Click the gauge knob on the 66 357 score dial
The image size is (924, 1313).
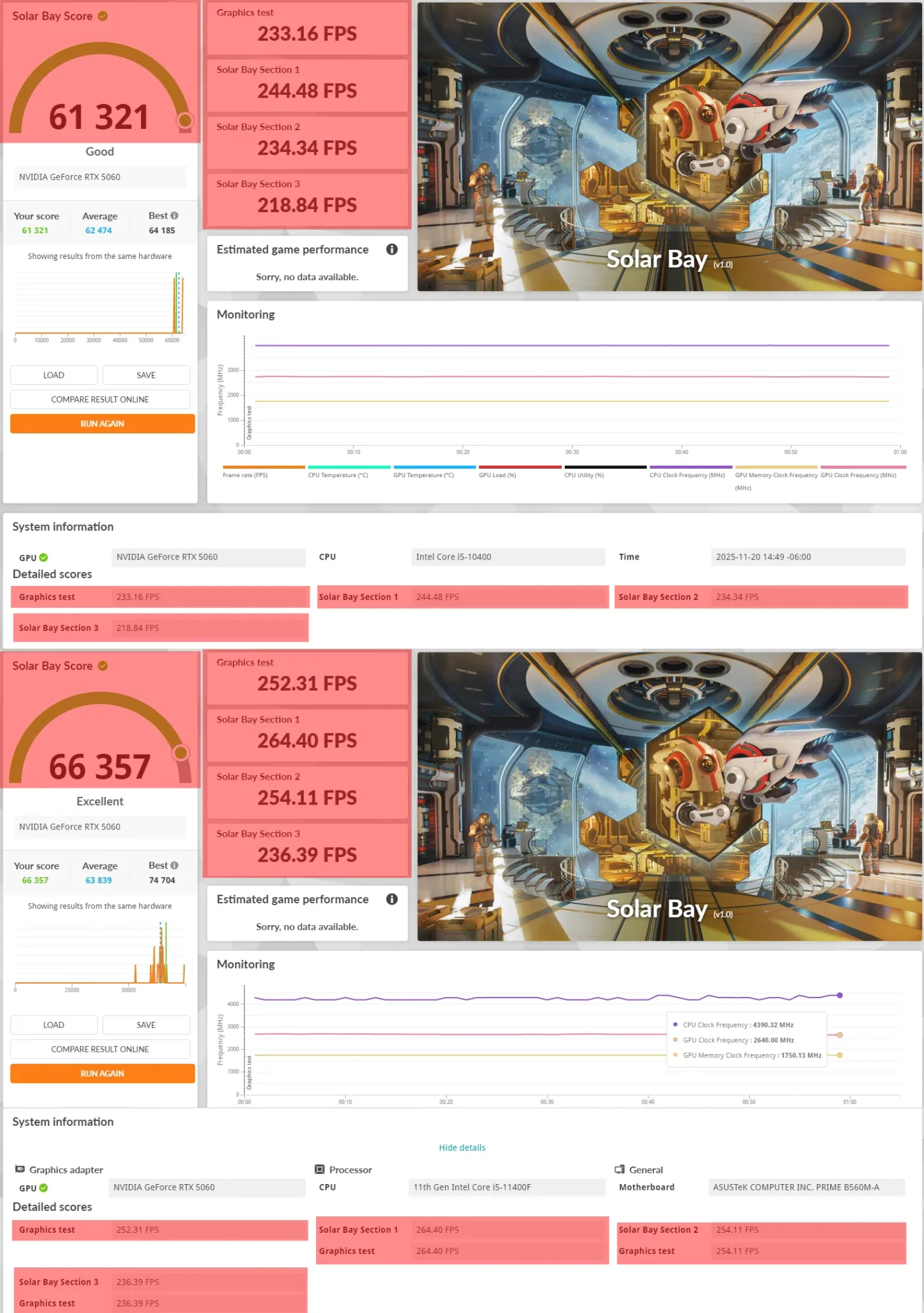pos(181,753)
